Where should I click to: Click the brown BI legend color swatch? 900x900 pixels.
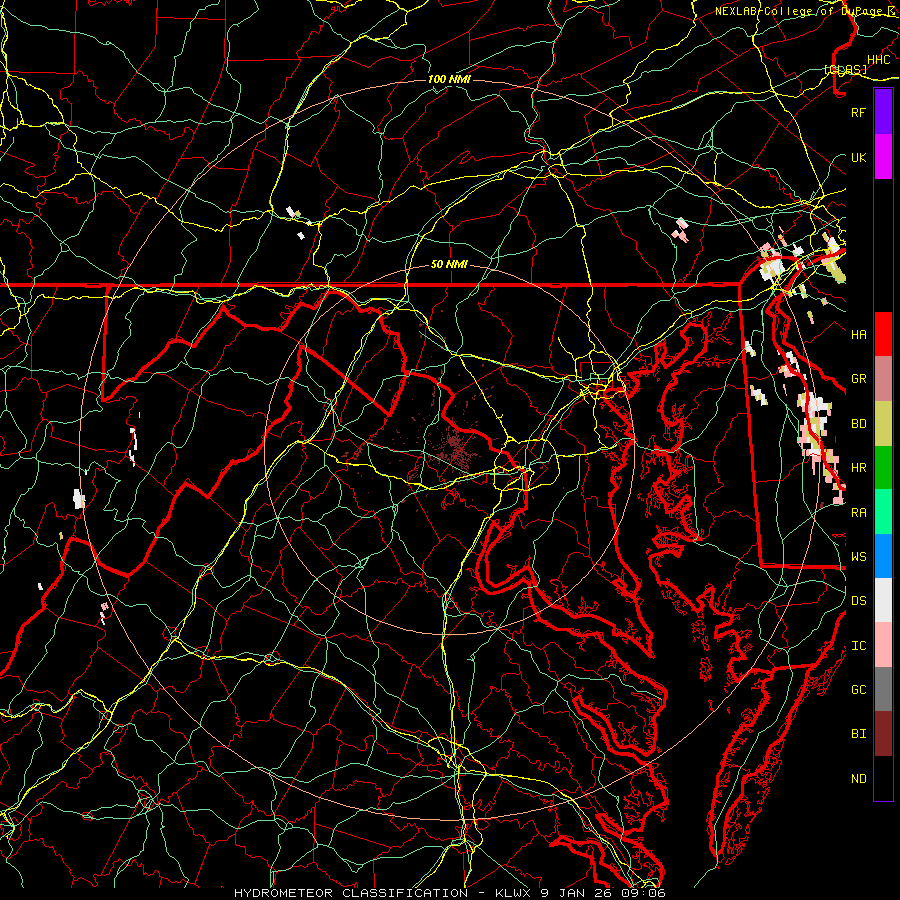[883, 734]
